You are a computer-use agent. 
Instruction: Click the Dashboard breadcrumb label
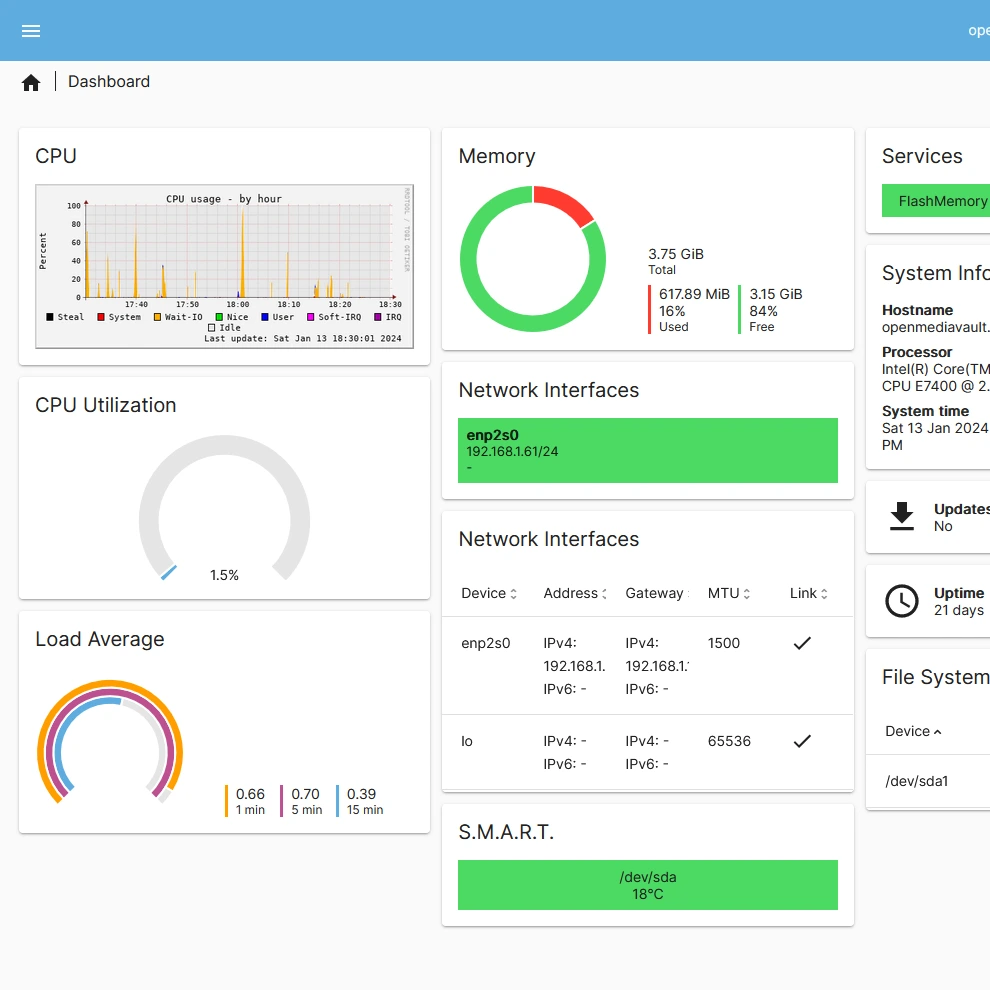[x=109, y=82]
